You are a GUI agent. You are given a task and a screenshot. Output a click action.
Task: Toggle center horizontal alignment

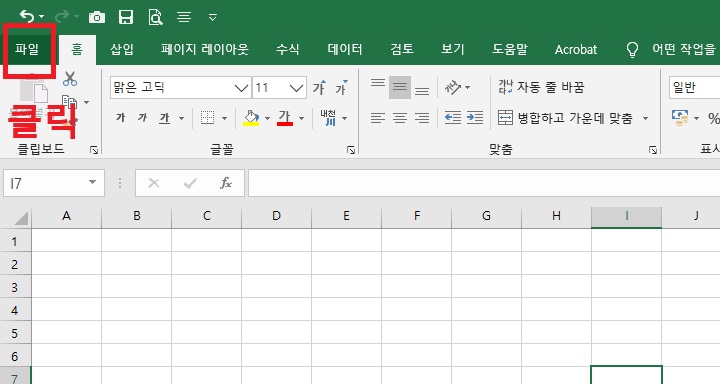pyautogui.click(x=400, y=118)
